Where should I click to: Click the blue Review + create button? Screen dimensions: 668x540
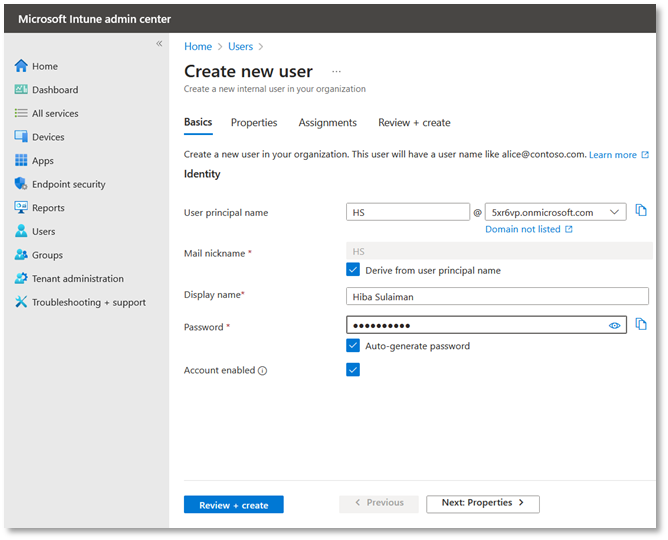click(233, 505)
